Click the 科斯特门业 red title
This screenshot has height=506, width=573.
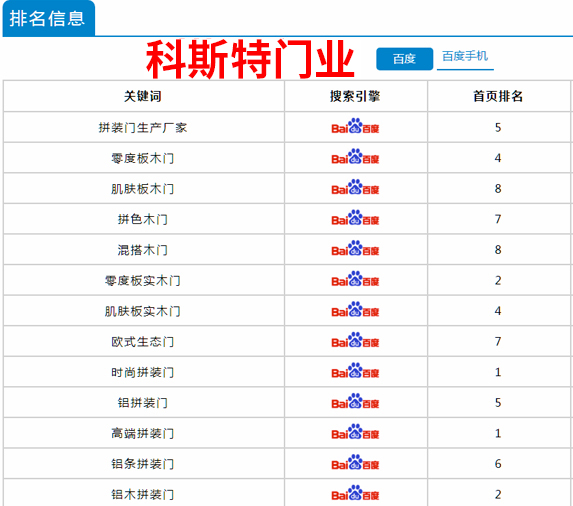250,59
